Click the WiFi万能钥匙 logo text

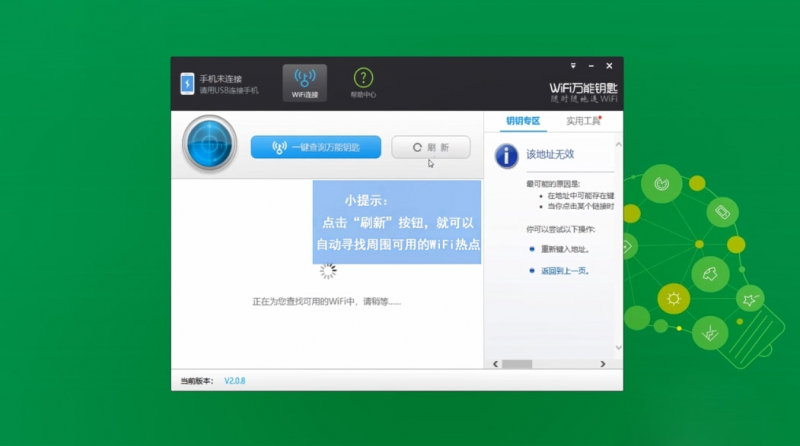[x=583, y=88]
